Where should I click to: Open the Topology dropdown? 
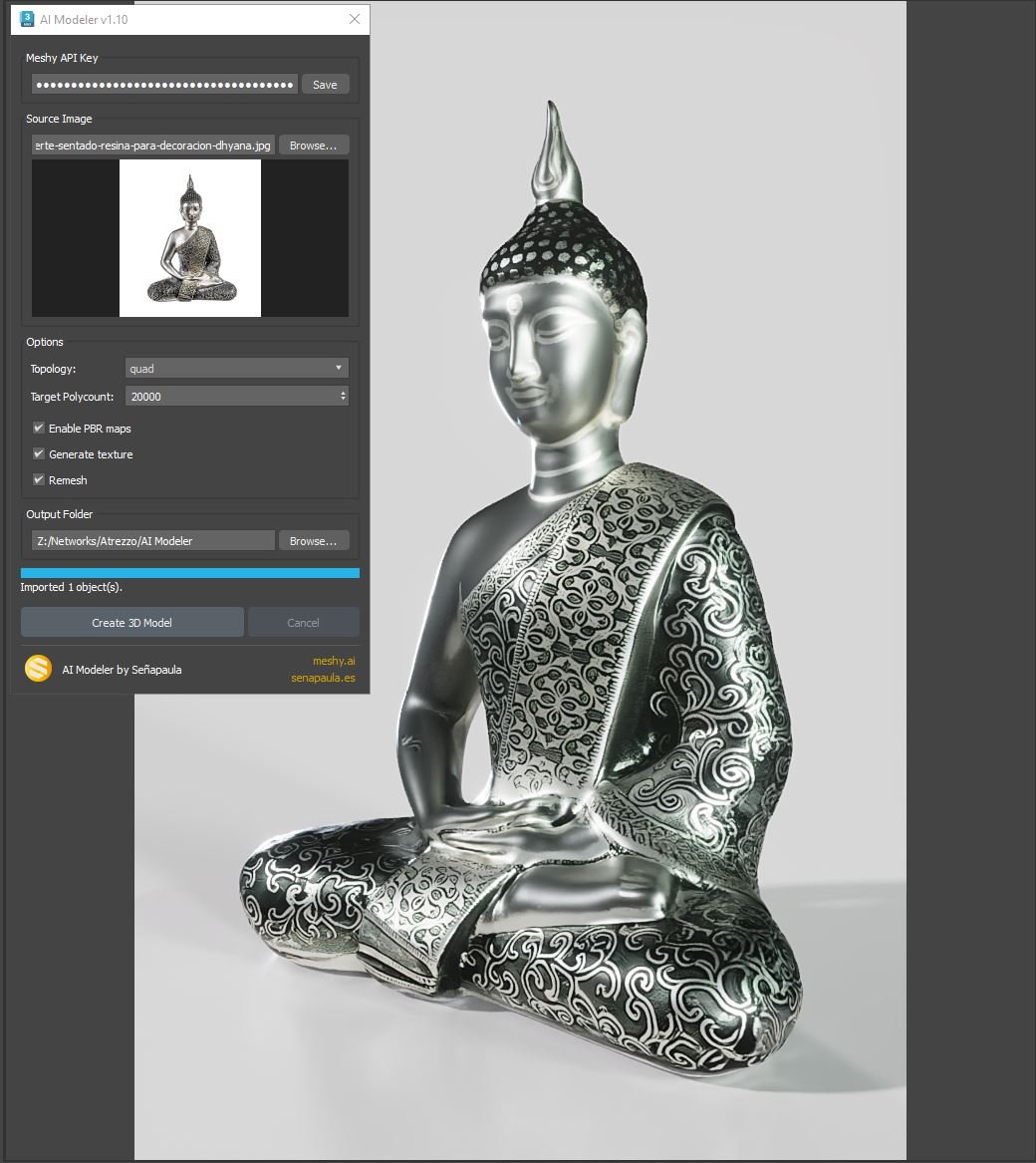click(x=236, y=369)
